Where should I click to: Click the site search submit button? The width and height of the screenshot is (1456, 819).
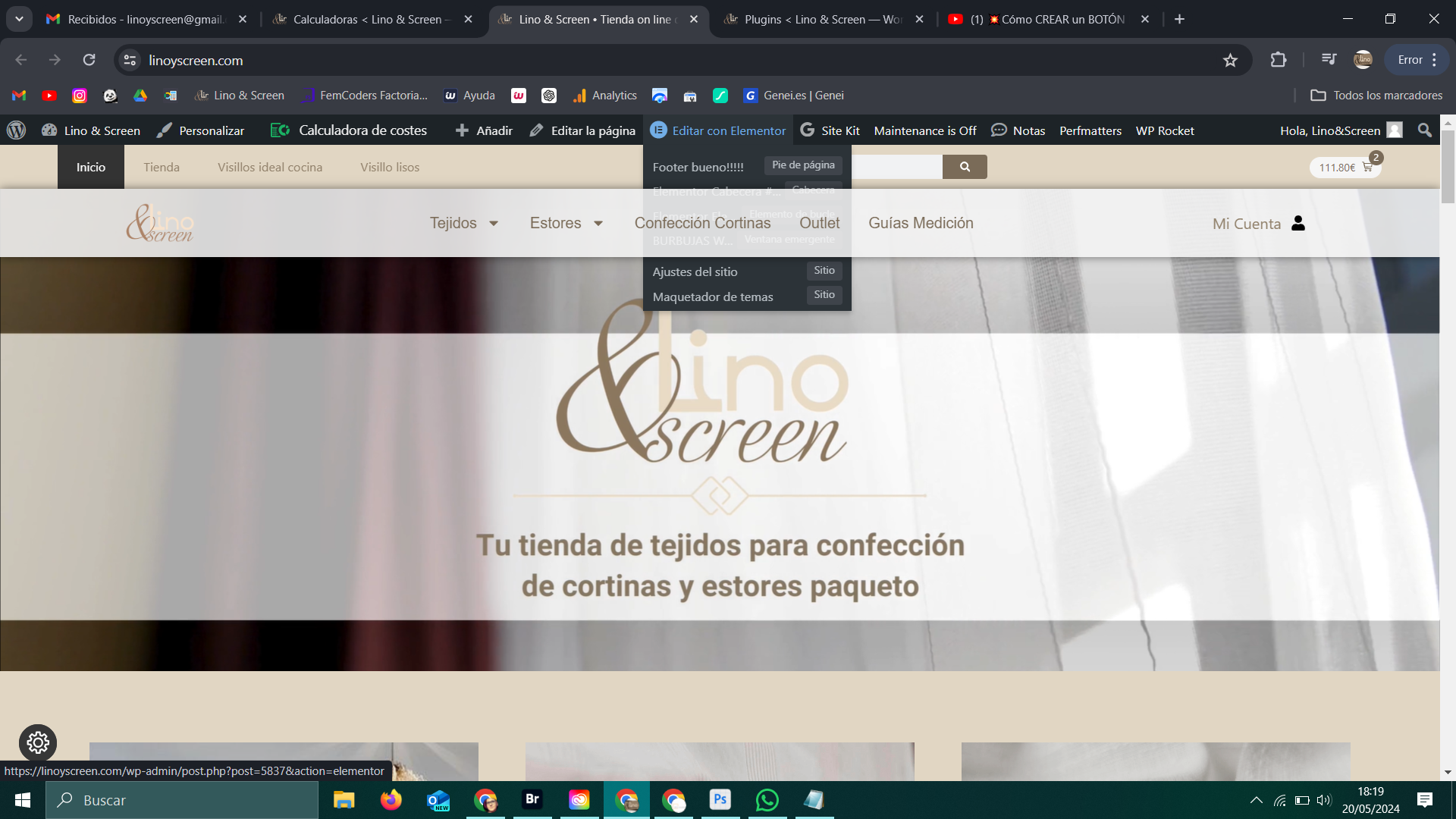[x=965, y=167]
